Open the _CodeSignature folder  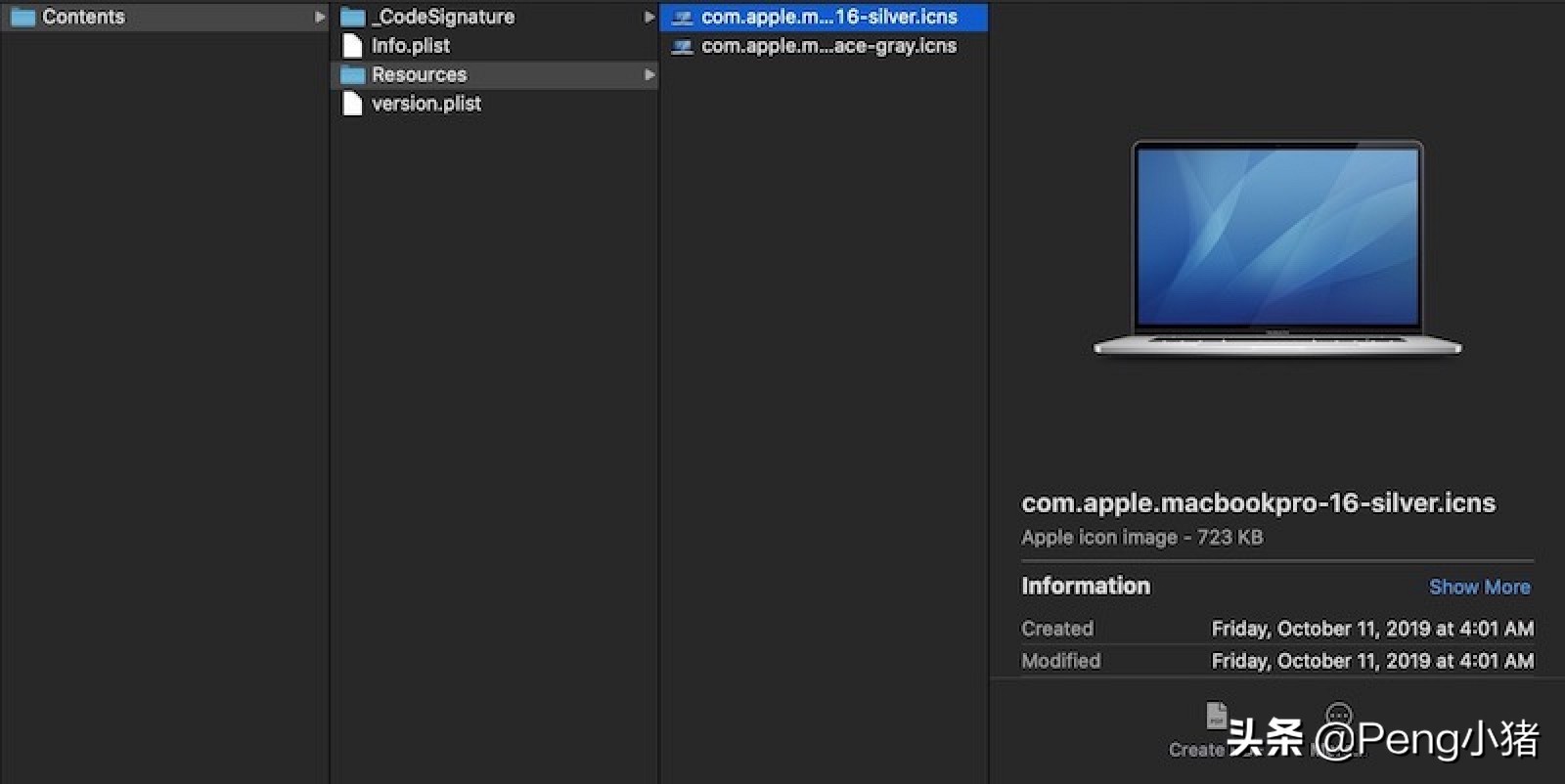click(494, 17)
